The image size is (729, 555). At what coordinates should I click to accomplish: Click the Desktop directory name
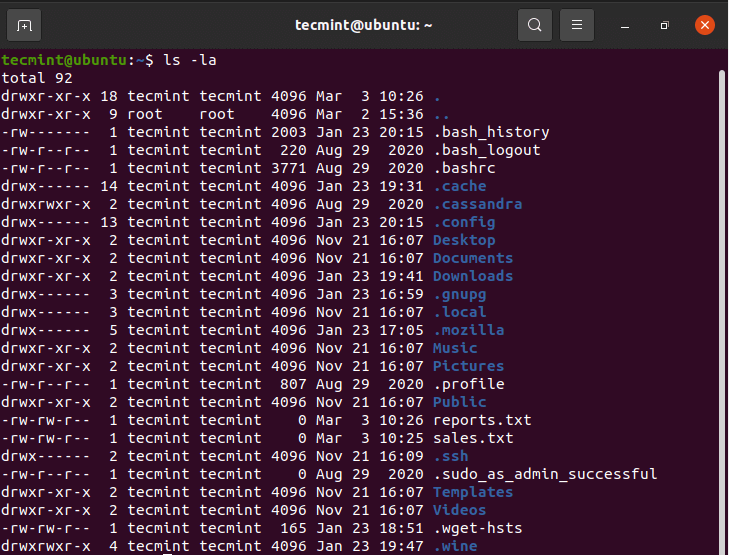tap(464, 240)
